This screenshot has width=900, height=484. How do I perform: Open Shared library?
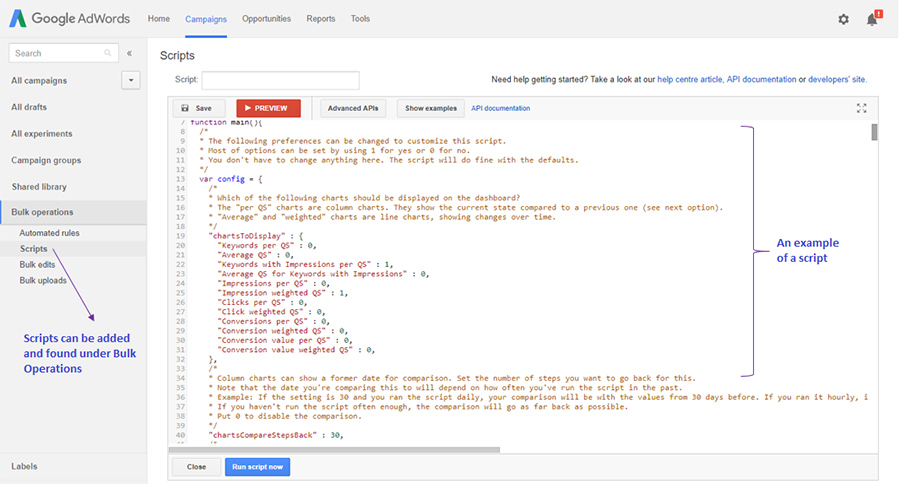(39, 187)
